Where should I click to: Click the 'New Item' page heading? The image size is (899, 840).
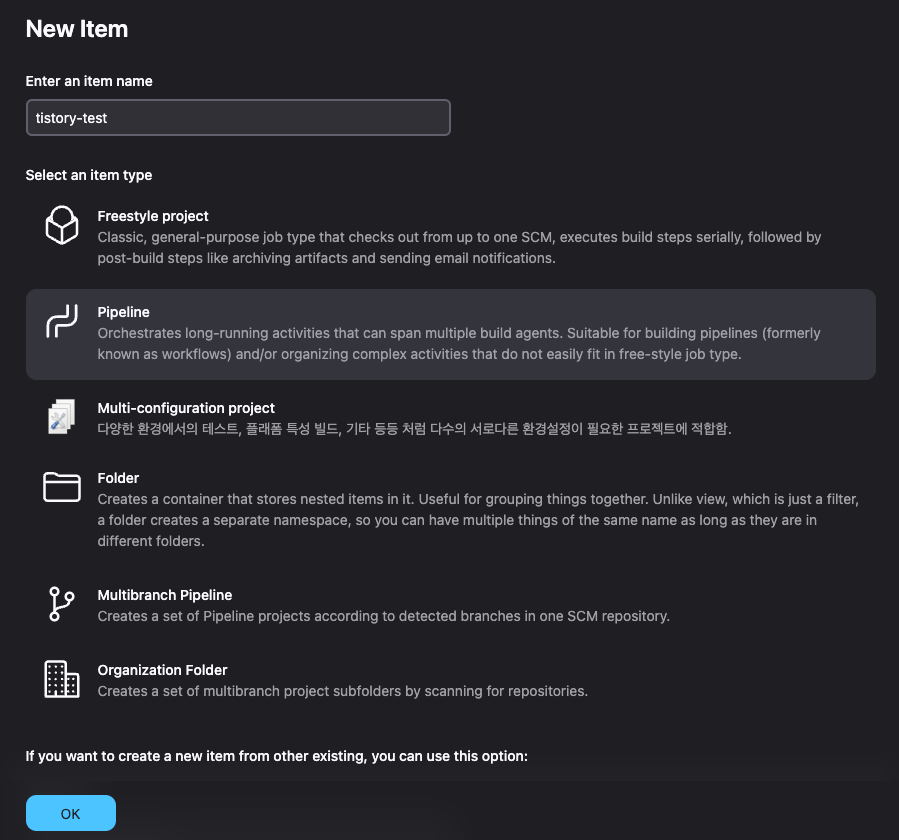[77, 29]
